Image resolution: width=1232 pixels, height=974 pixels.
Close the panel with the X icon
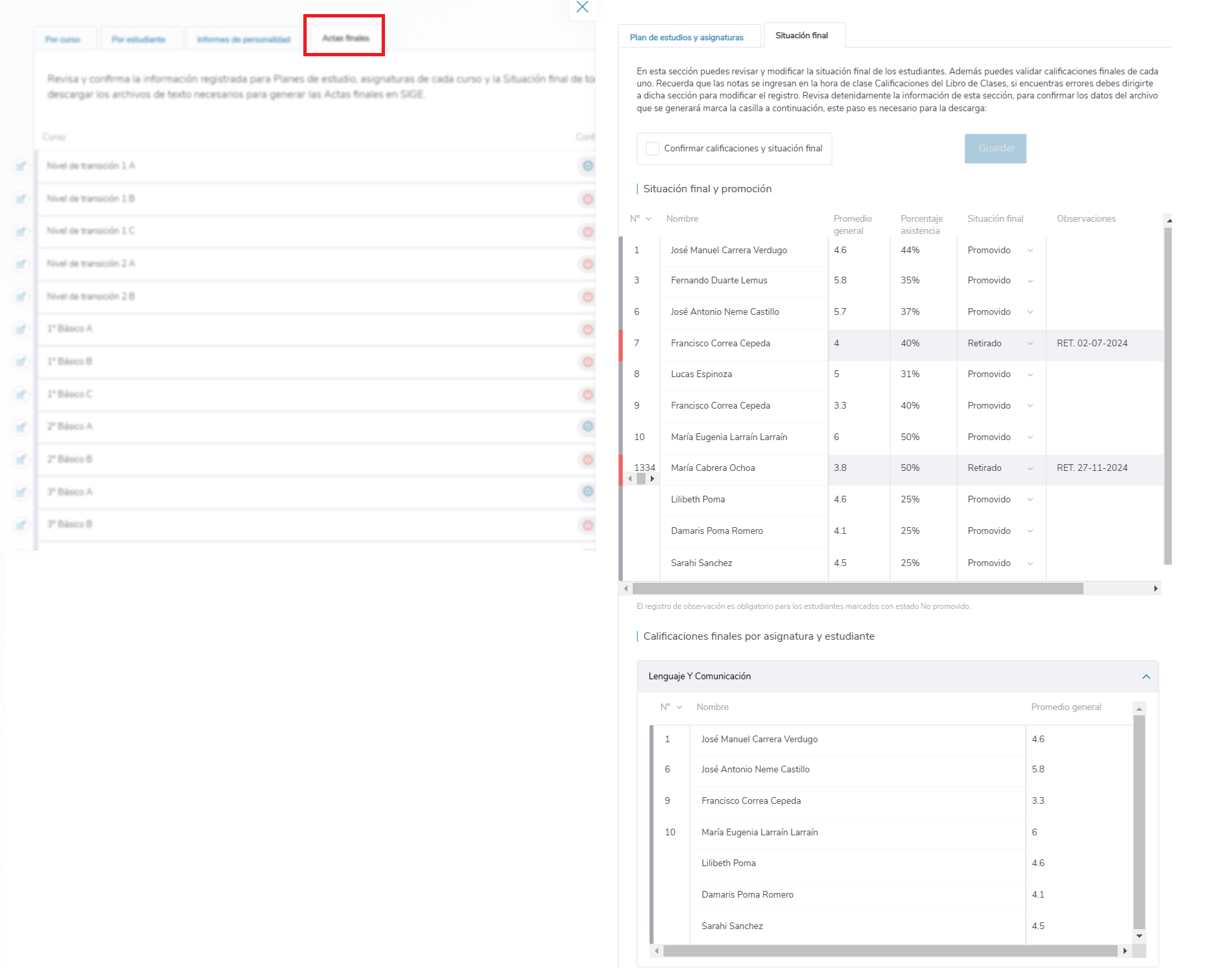[582, 7]
